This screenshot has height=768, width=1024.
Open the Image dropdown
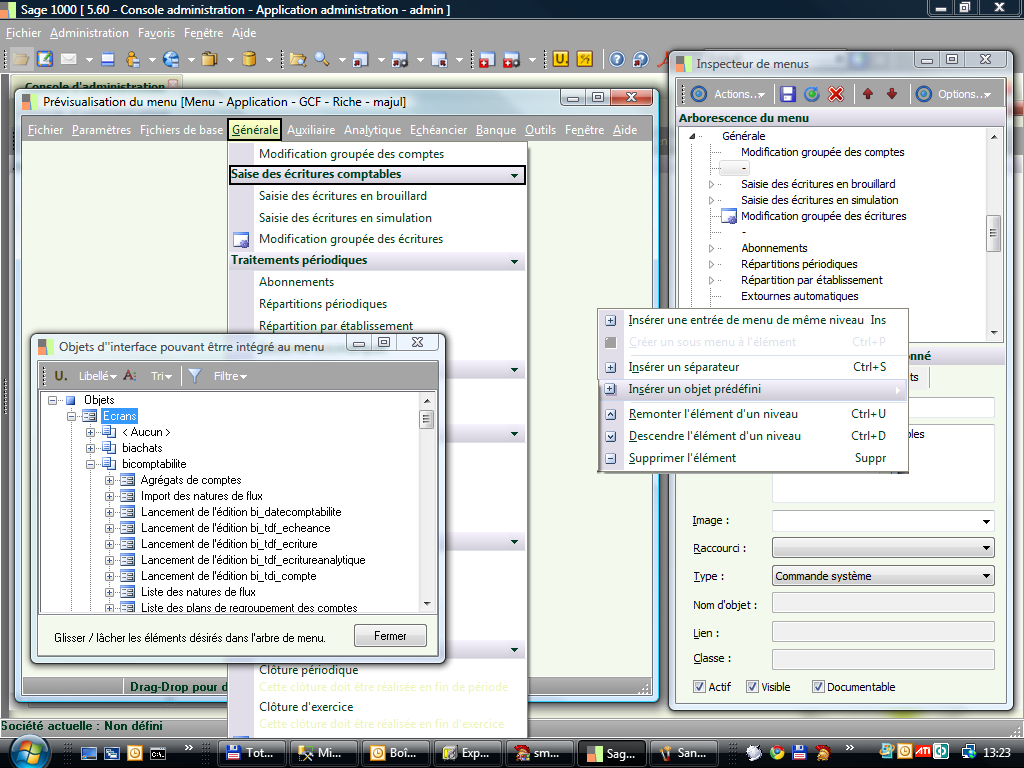(986, 521)
